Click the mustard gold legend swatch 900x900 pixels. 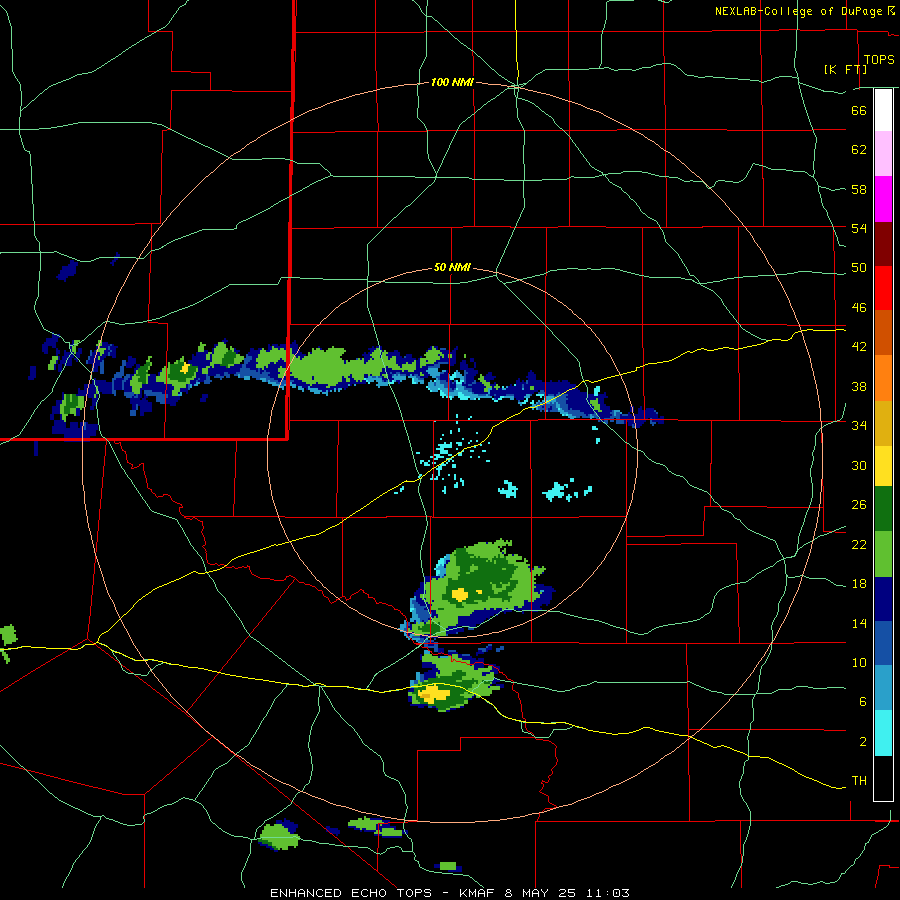coord(883,423)
